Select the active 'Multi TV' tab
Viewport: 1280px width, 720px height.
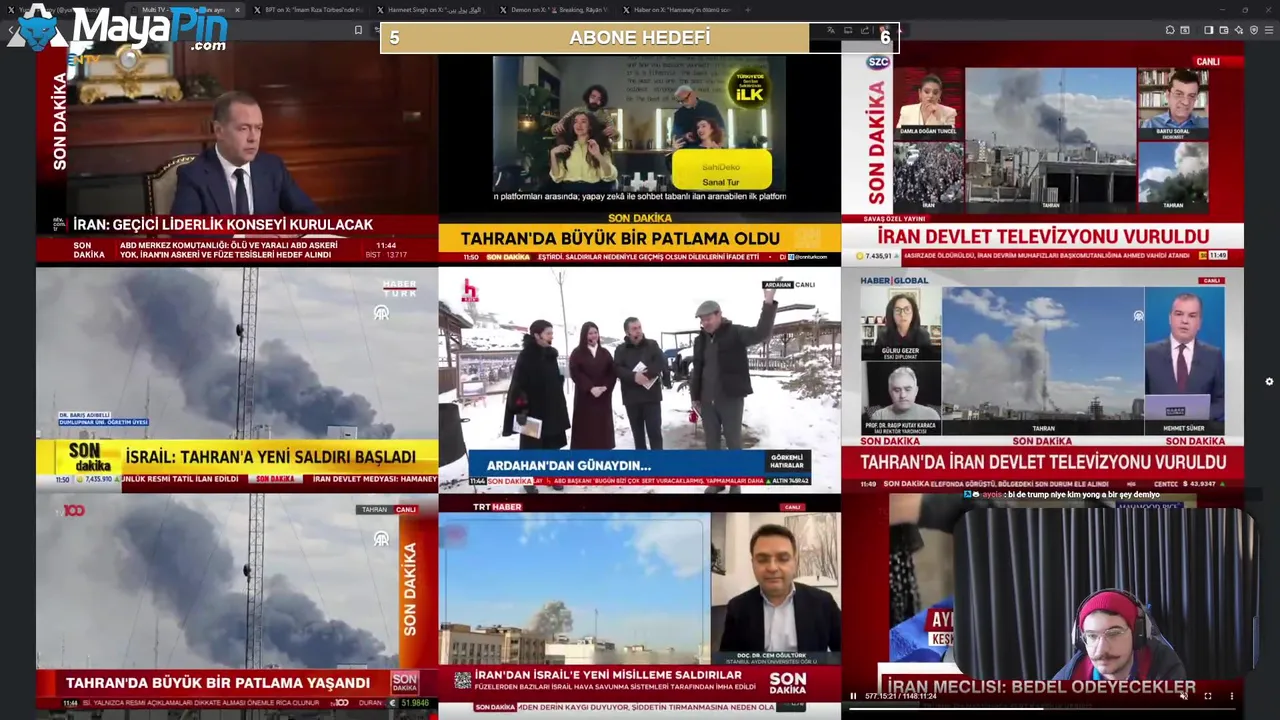(183, 10)
